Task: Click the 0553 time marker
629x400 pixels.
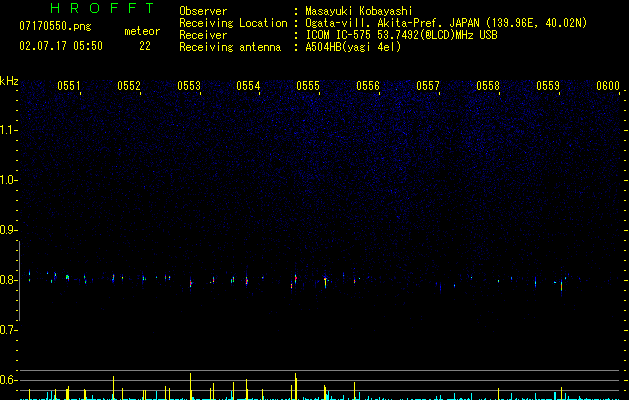Action: pos(189,86)
